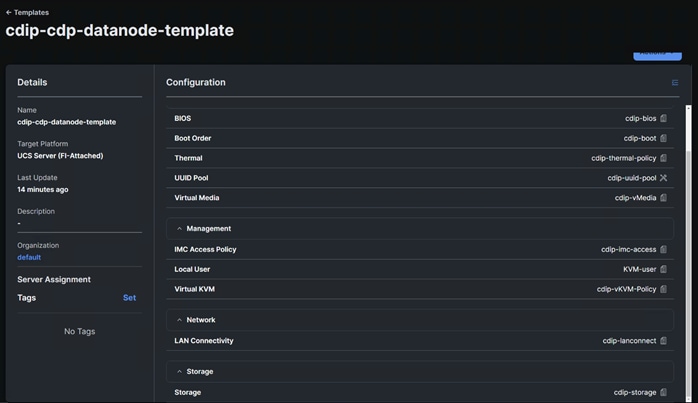Open the default organization link
The width and height of the screenshot is (698, 403).
(29, 257)
